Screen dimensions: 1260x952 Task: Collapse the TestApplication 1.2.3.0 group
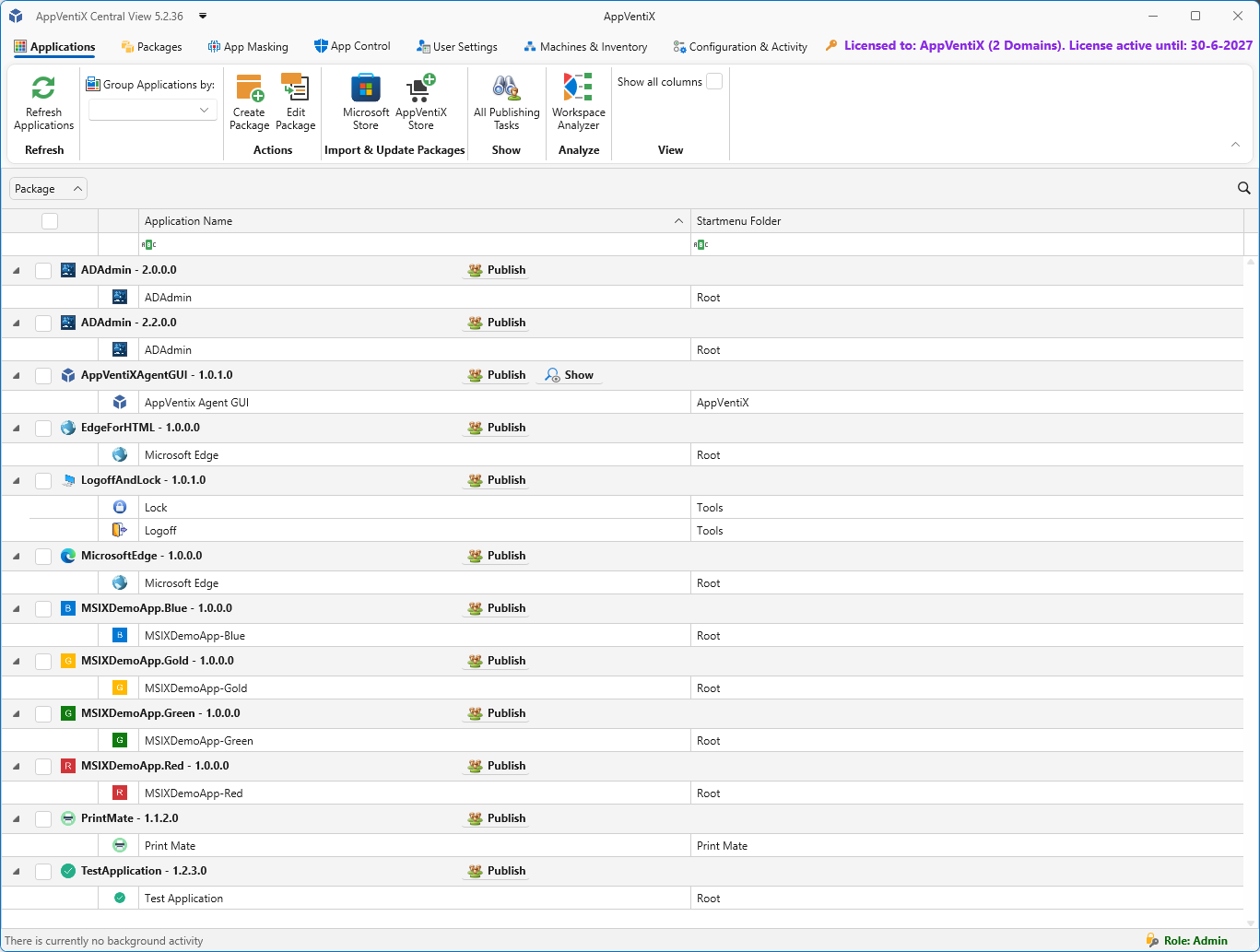coord(16,872)
